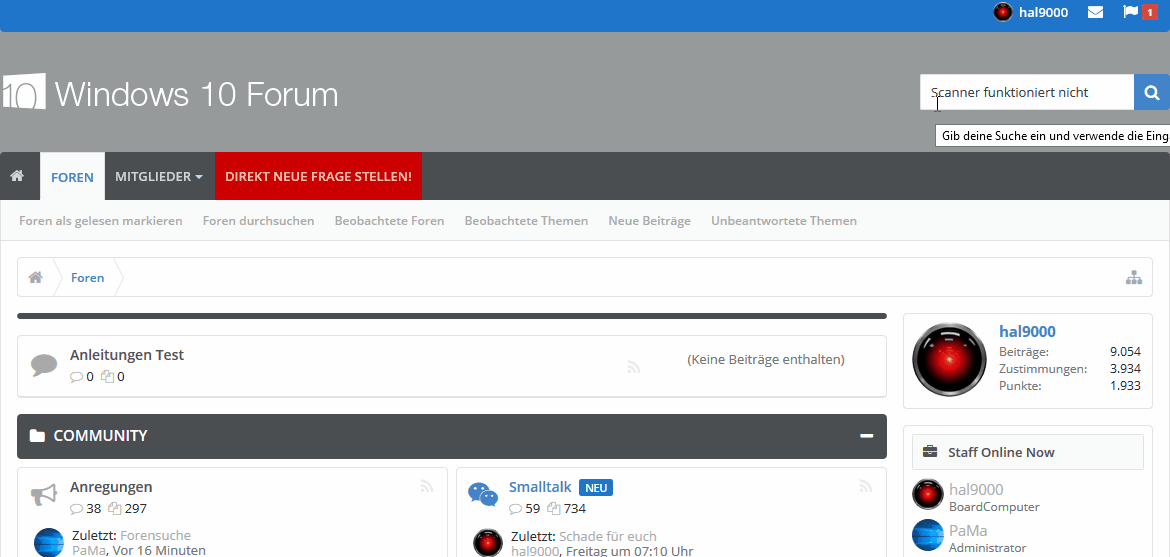The width and height of the screenshot is (1170, 557).
Task: Click the Smalltalk chat bubbles icon
Action: (483, 494)
